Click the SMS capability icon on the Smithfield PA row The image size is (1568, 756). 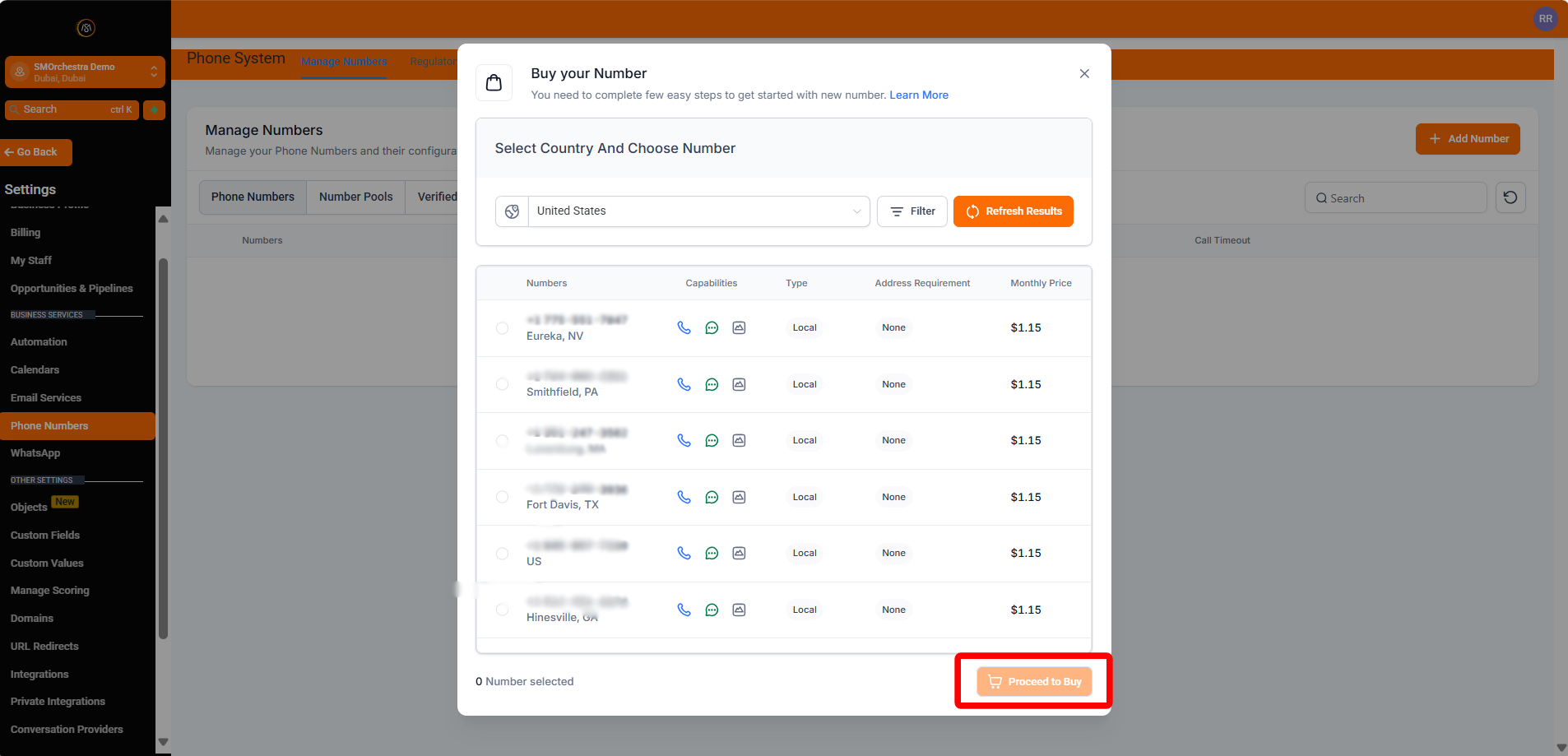[711, 383]
